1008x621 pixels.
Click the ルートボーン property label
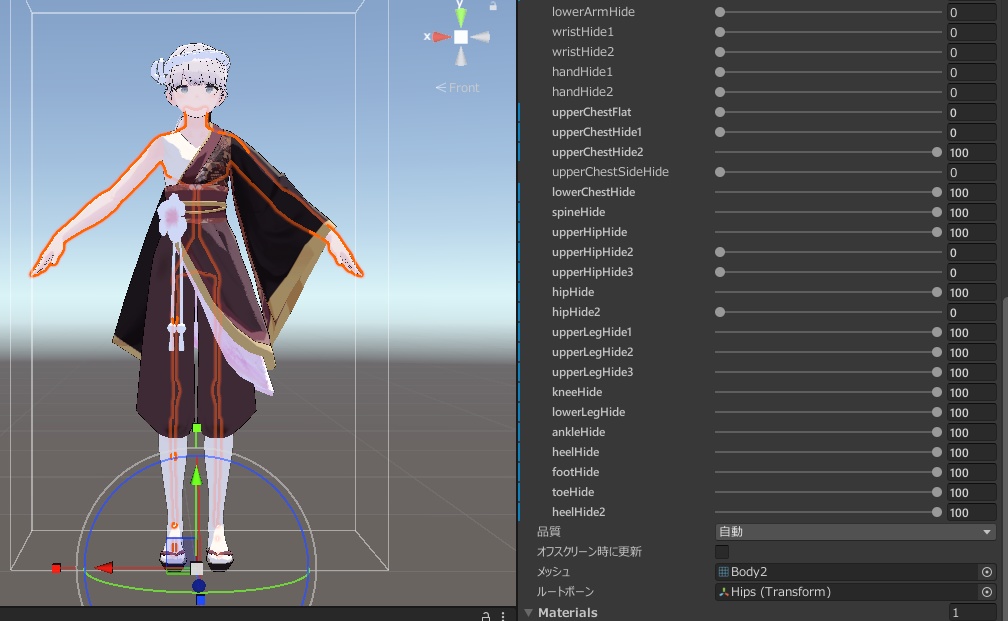pyautogui.click(x=565, y=591)
